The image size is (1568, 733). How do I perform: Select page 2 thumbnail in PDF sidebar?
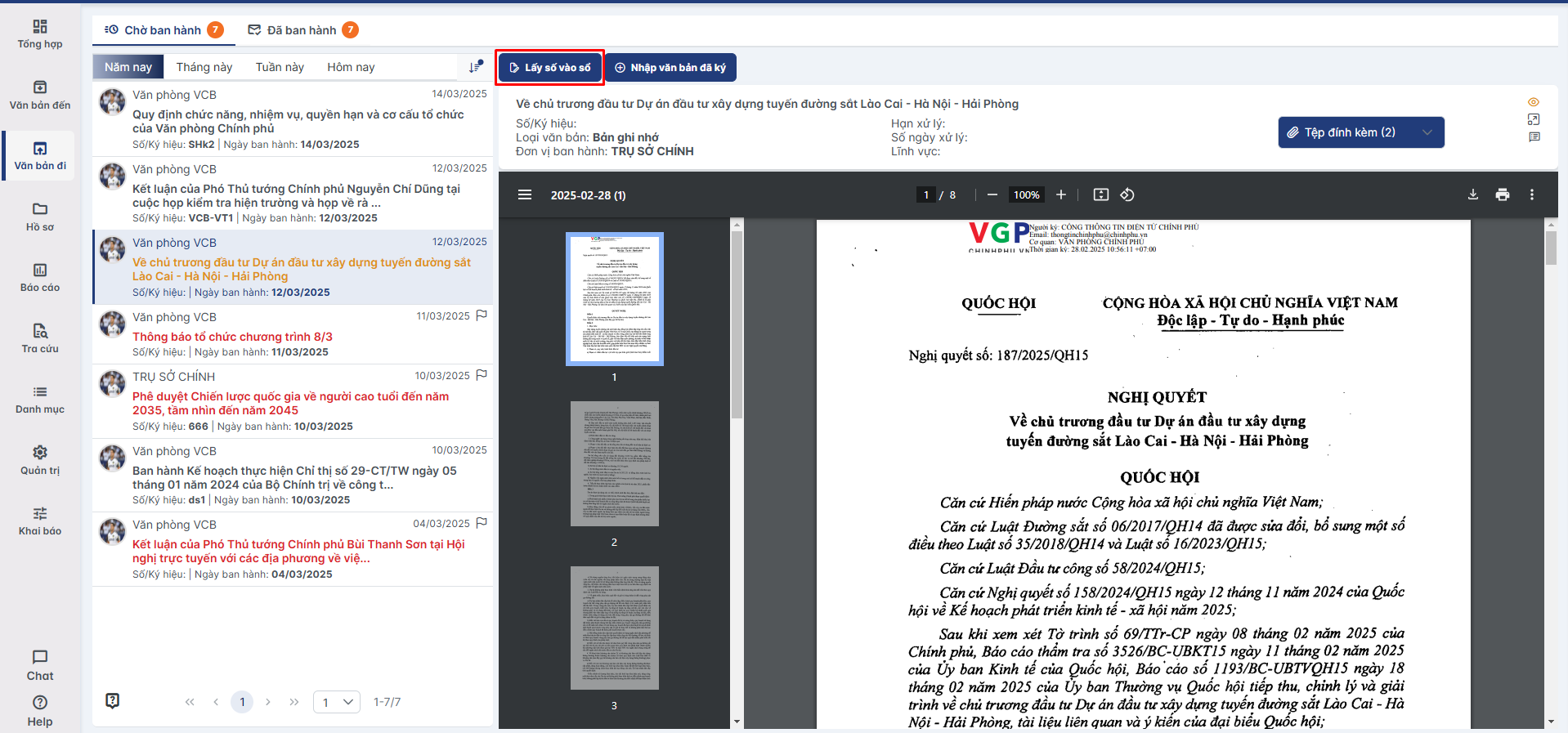(614, 463)
